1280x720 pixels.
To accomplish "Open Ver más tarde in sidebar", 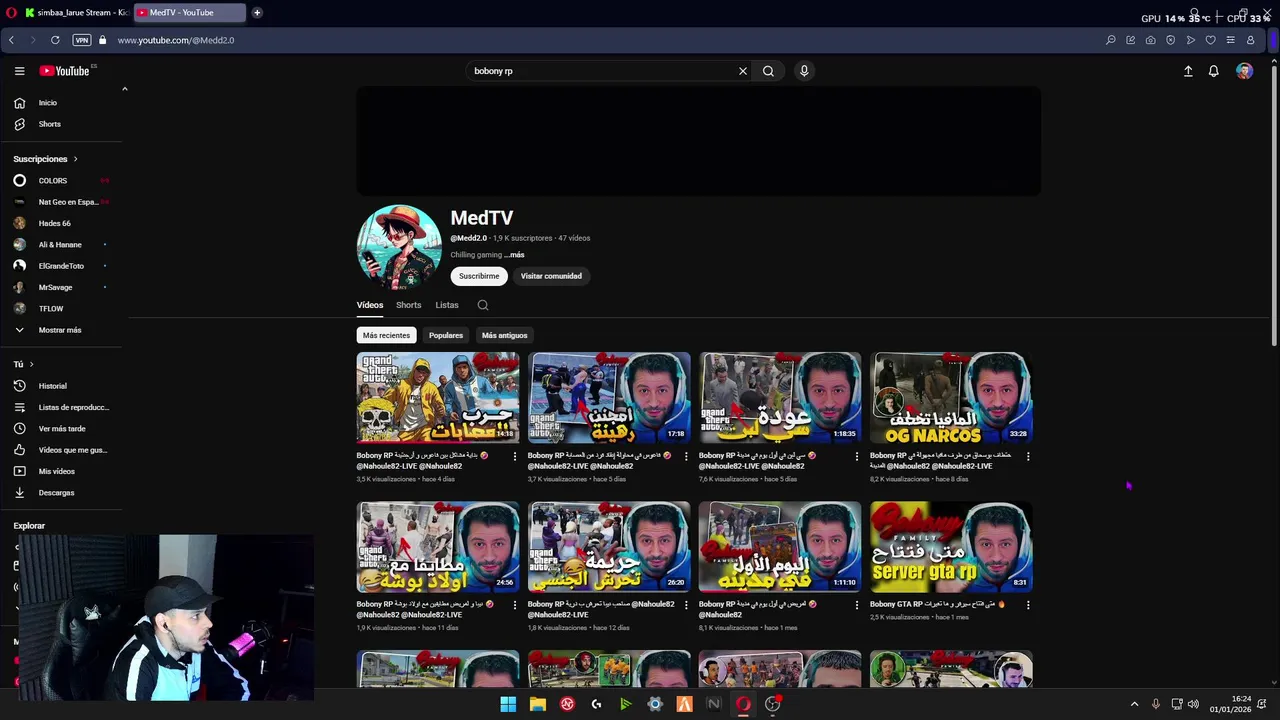I will pyautogui.click(x=62, y=428).
